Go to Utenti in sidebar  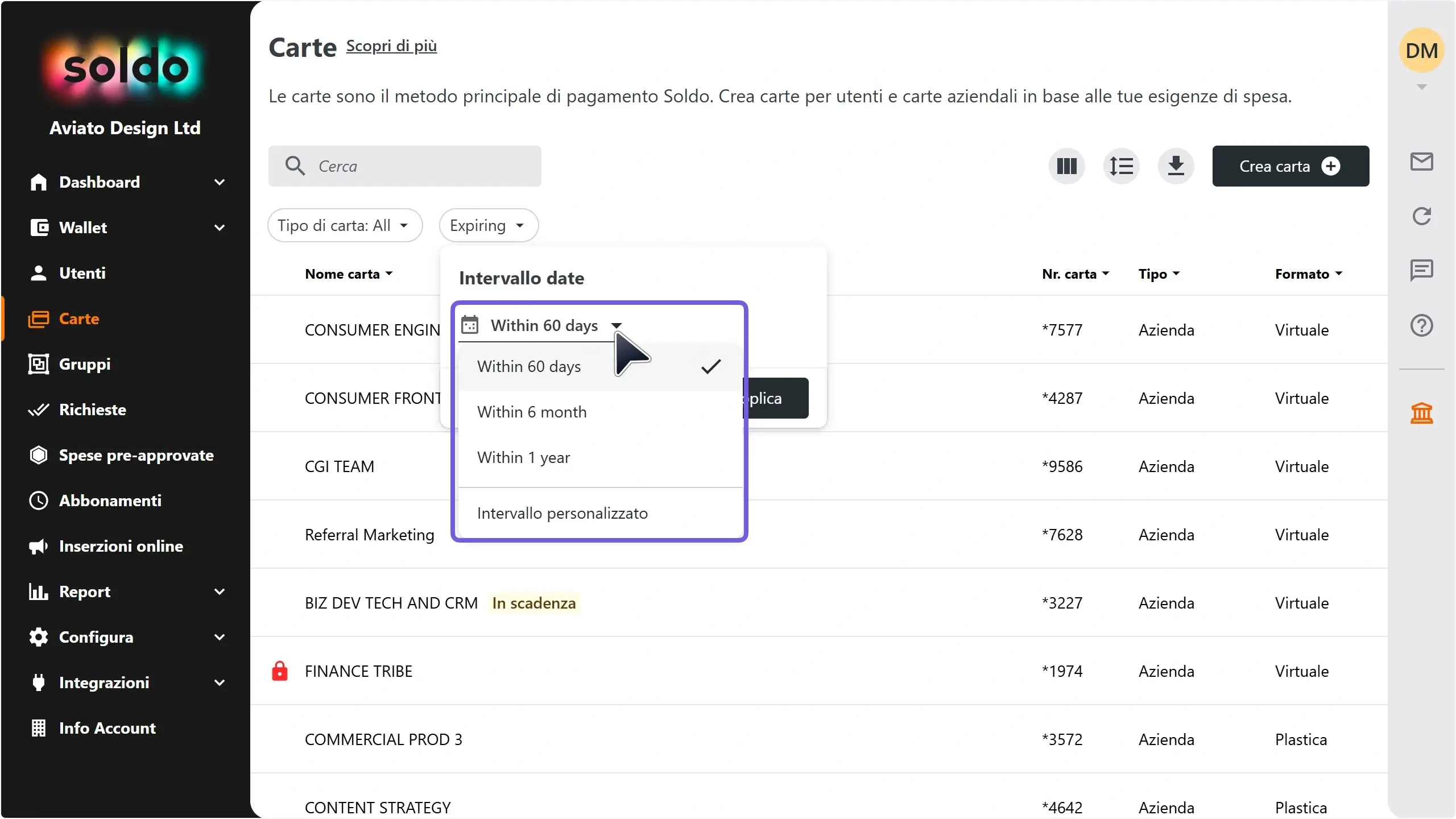(82, 273)
